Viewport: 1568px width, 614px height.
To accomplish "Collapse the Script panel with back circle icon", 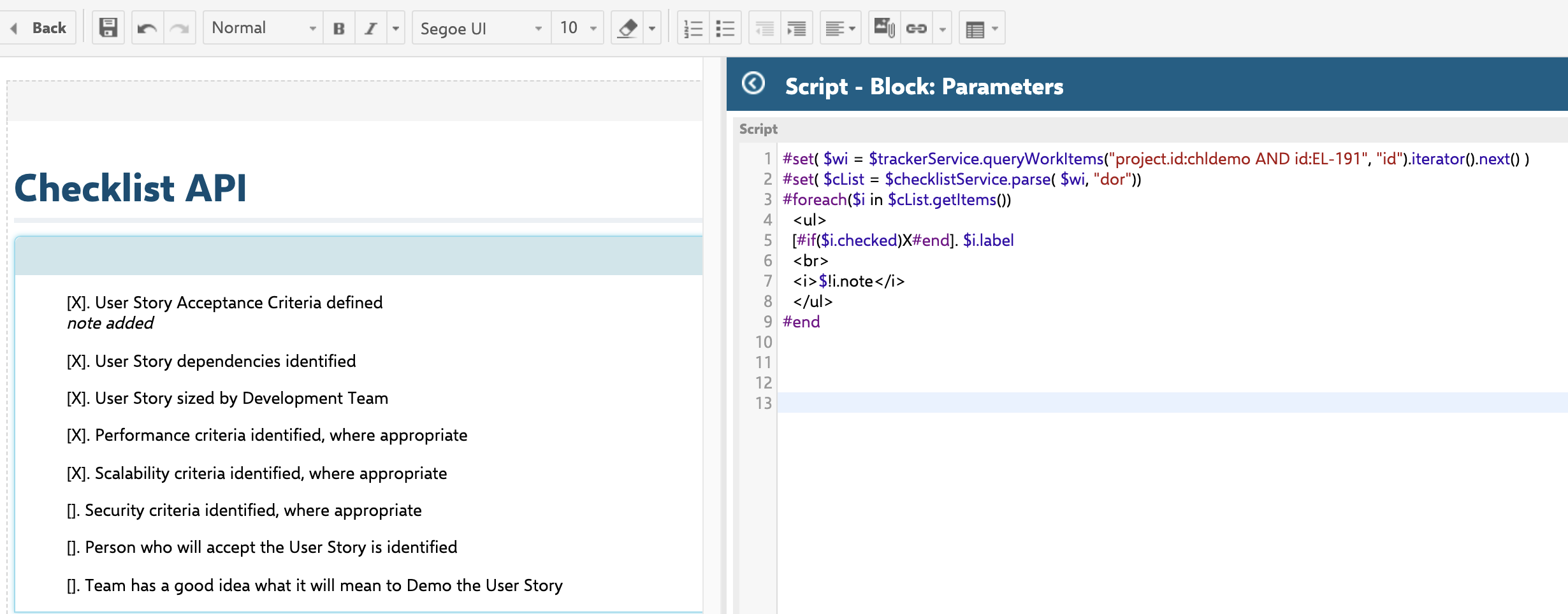I will click(x=753, y=83).
